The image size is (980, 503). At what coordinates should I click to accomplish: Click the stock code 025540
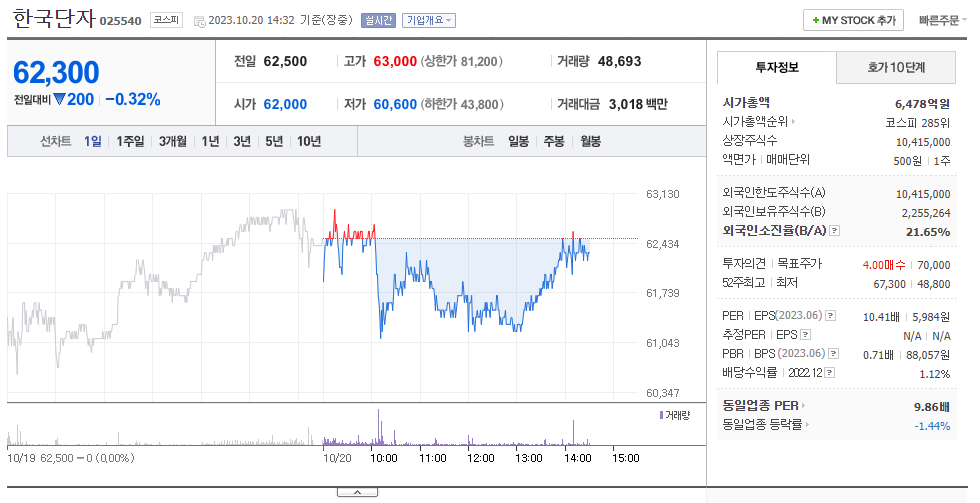(x=121, y=21)
